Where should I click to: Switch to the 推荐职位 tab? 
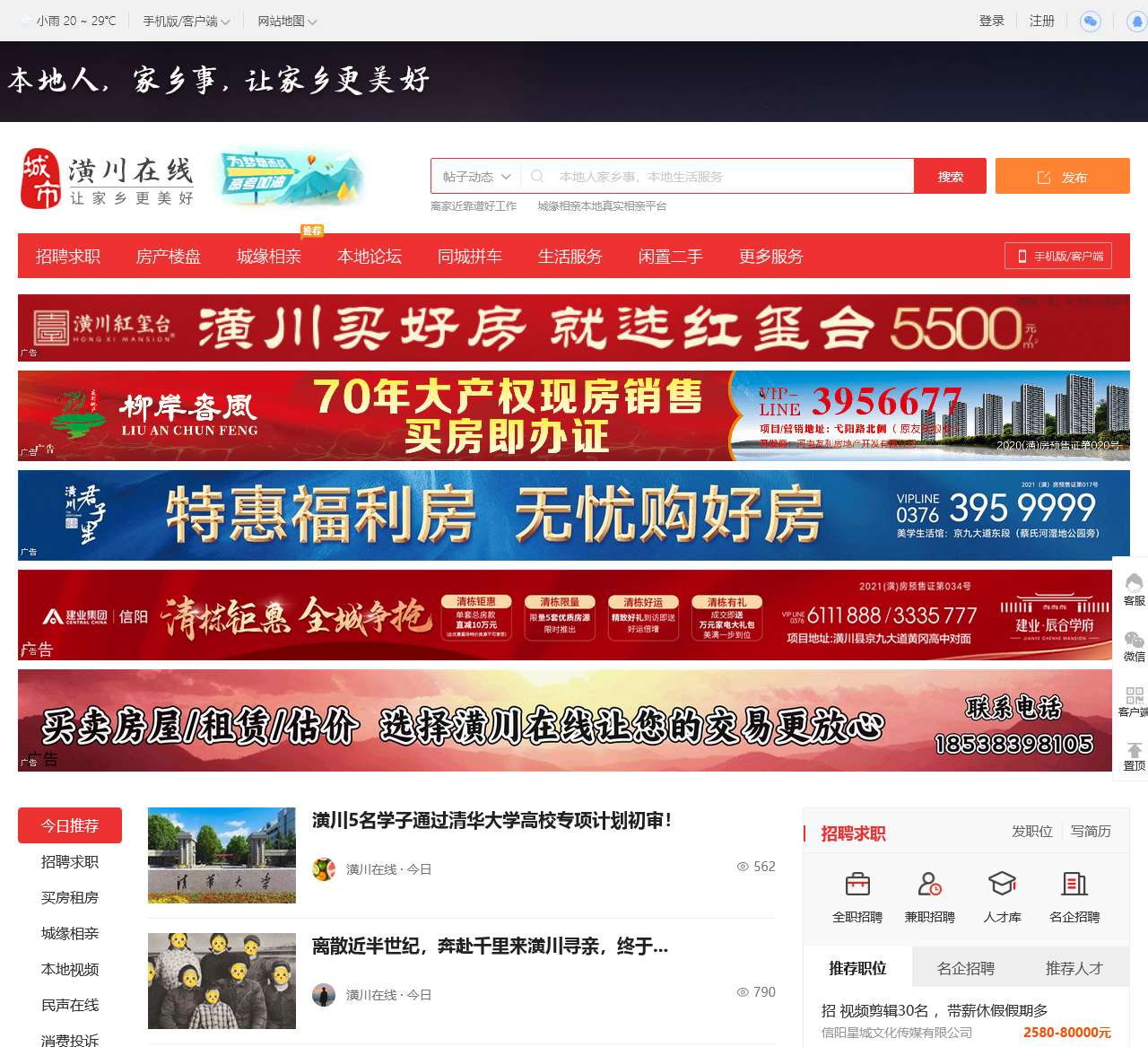pos(857,968)
